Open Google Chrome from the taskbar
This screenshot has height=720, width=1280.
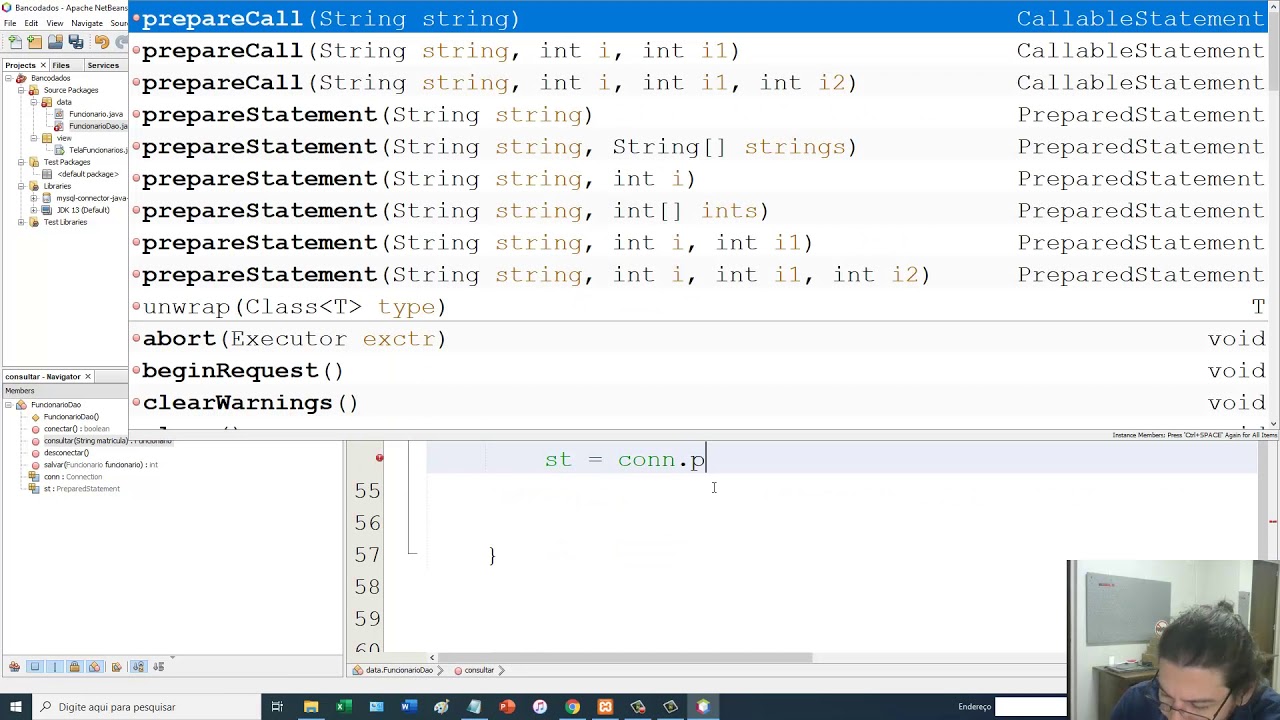tap(572, 707)
